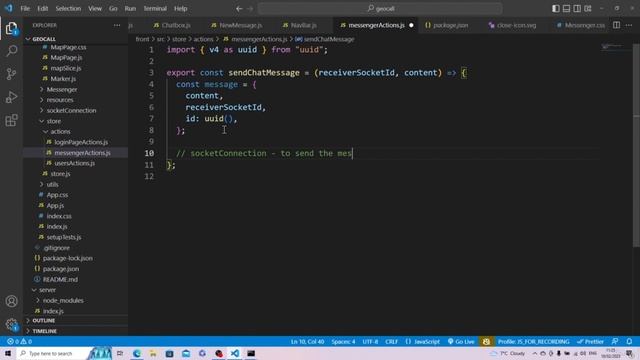Open the Help menu

pos(180,9)
